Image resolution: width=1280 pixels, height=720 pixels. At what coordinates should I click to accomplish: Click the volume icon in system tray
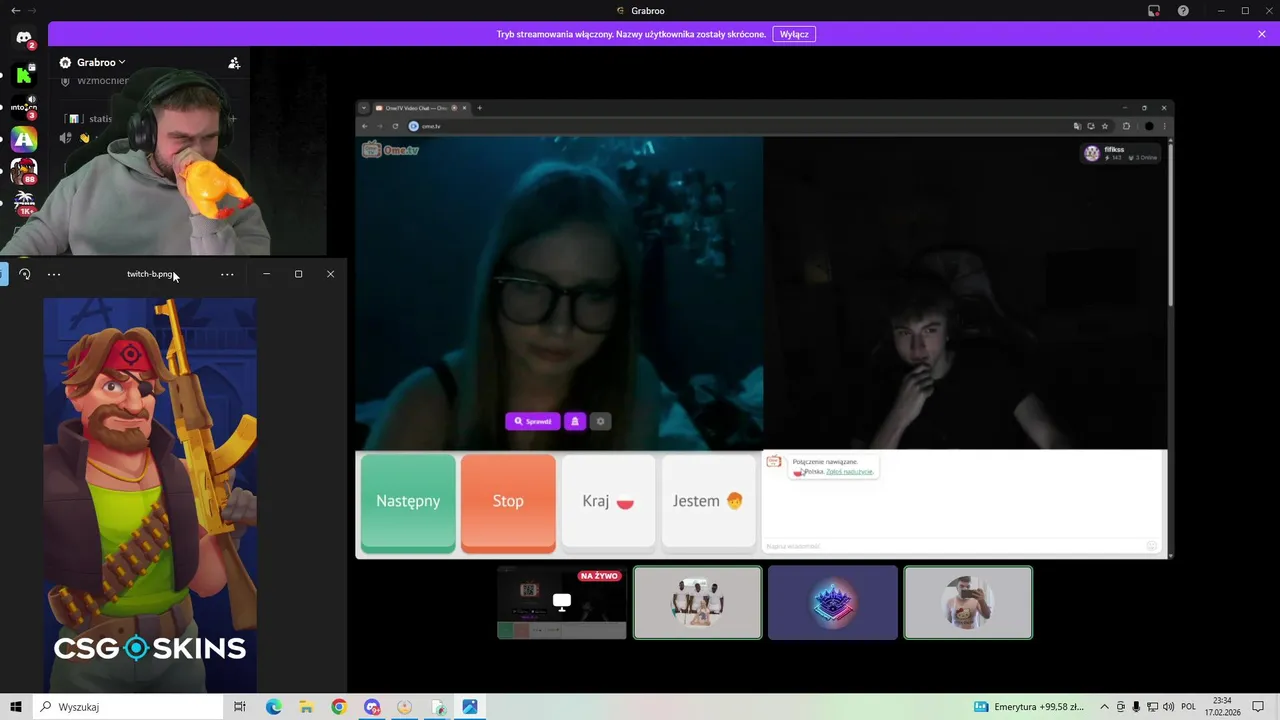(1168, 707)
